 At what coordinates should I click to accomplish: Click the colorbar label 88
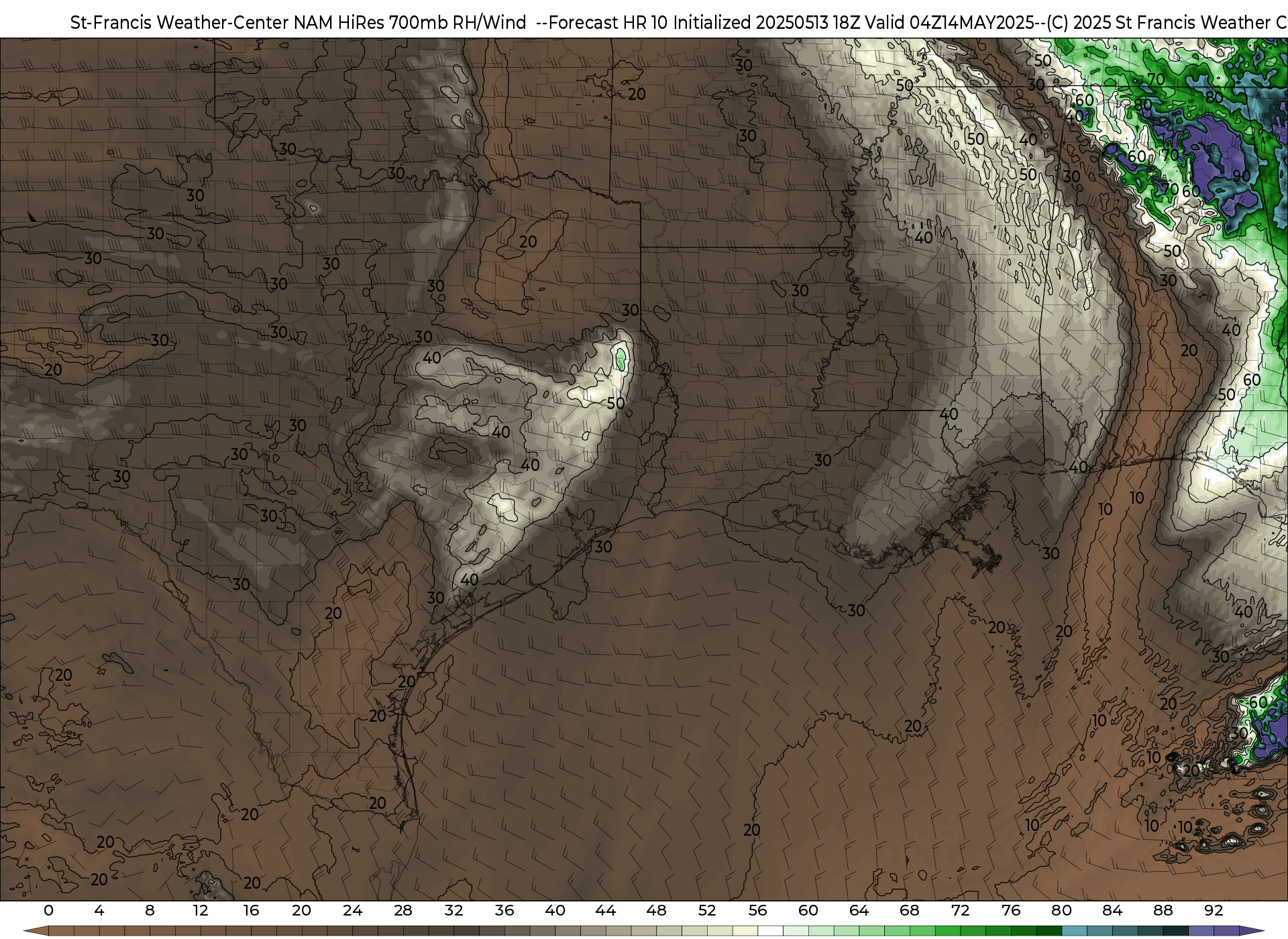[1163, 911]
